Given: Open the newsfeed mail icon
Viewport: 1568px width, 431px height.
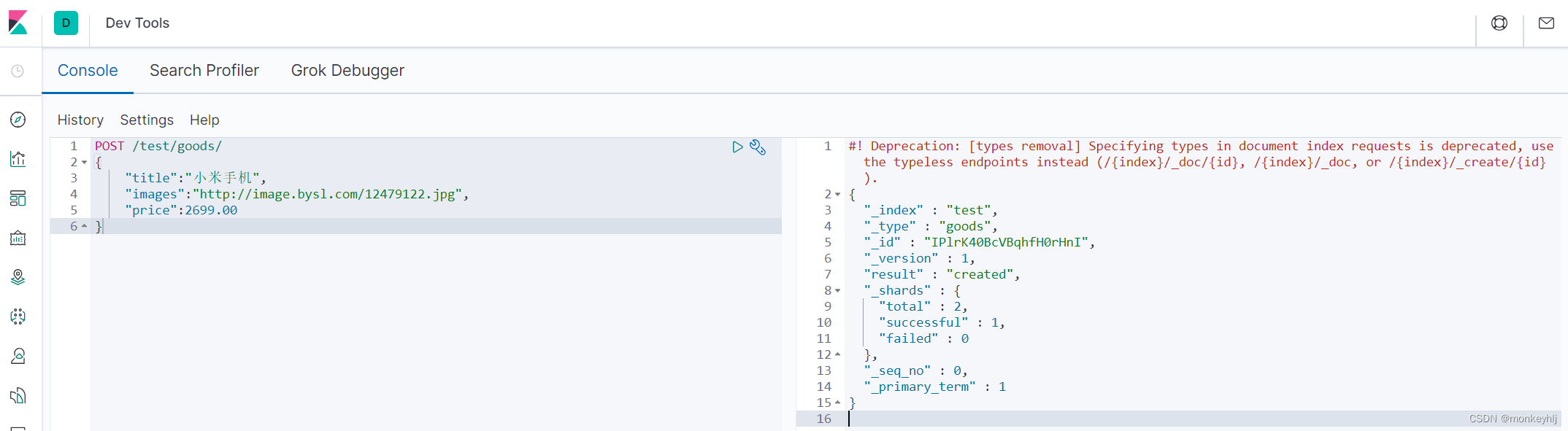Looking at the screenshot, I should pos(1546,23).
